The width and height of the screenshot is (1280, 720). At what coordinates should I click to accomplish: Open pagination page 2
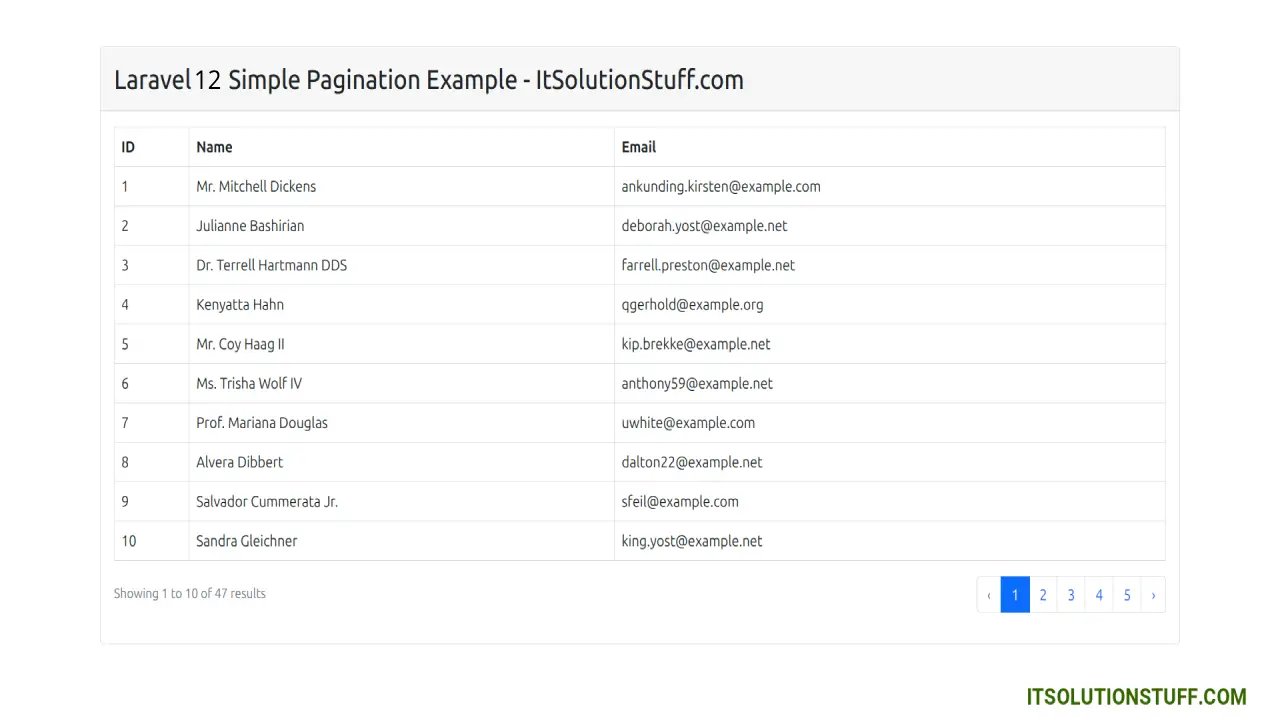(x=1043, y=595)
